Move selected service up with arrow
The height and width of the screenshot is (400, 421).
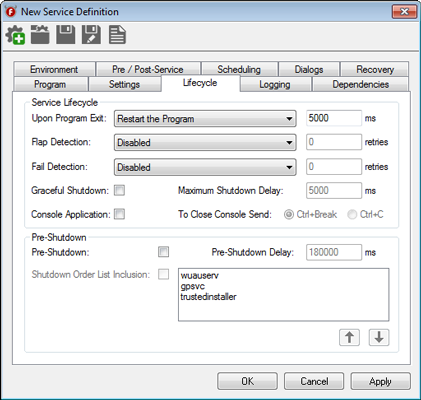click(349, 337)
